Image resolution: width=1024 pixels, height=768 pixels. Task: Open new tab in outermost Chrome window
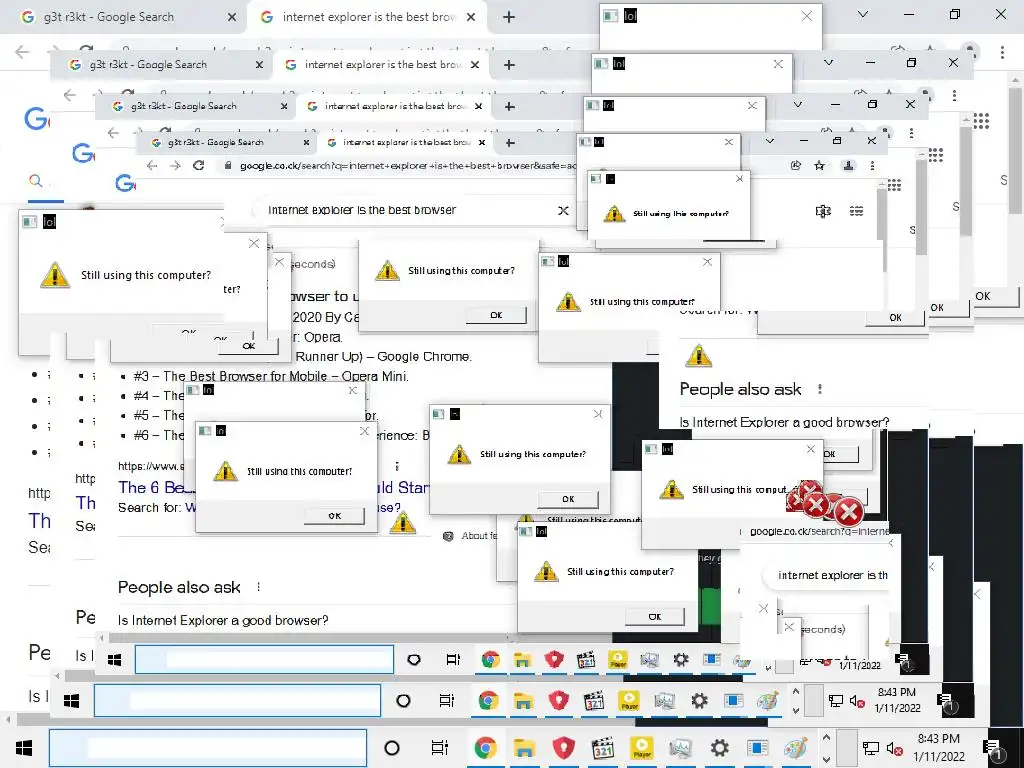point(509,17)
